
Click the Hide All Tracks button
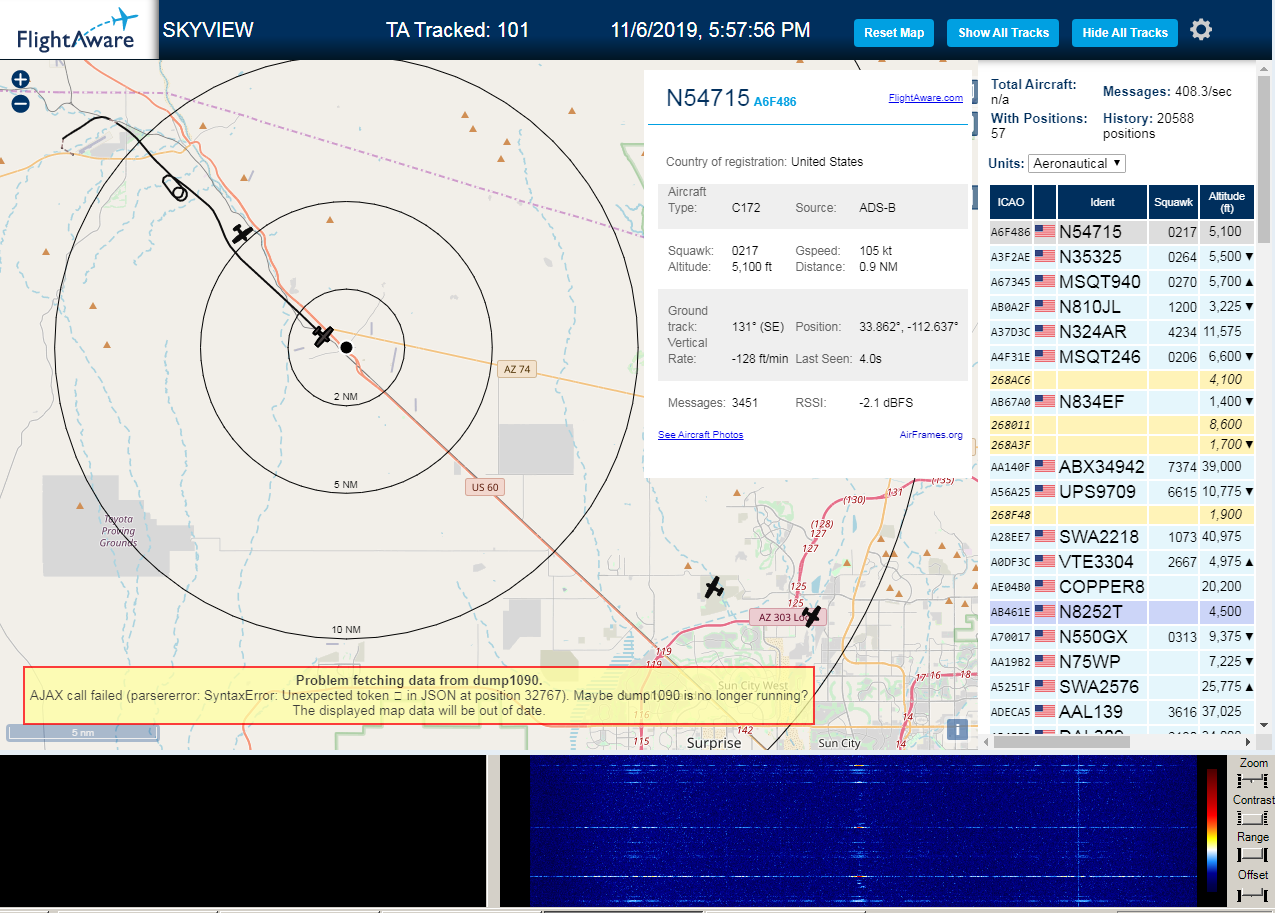(1125, 33)
